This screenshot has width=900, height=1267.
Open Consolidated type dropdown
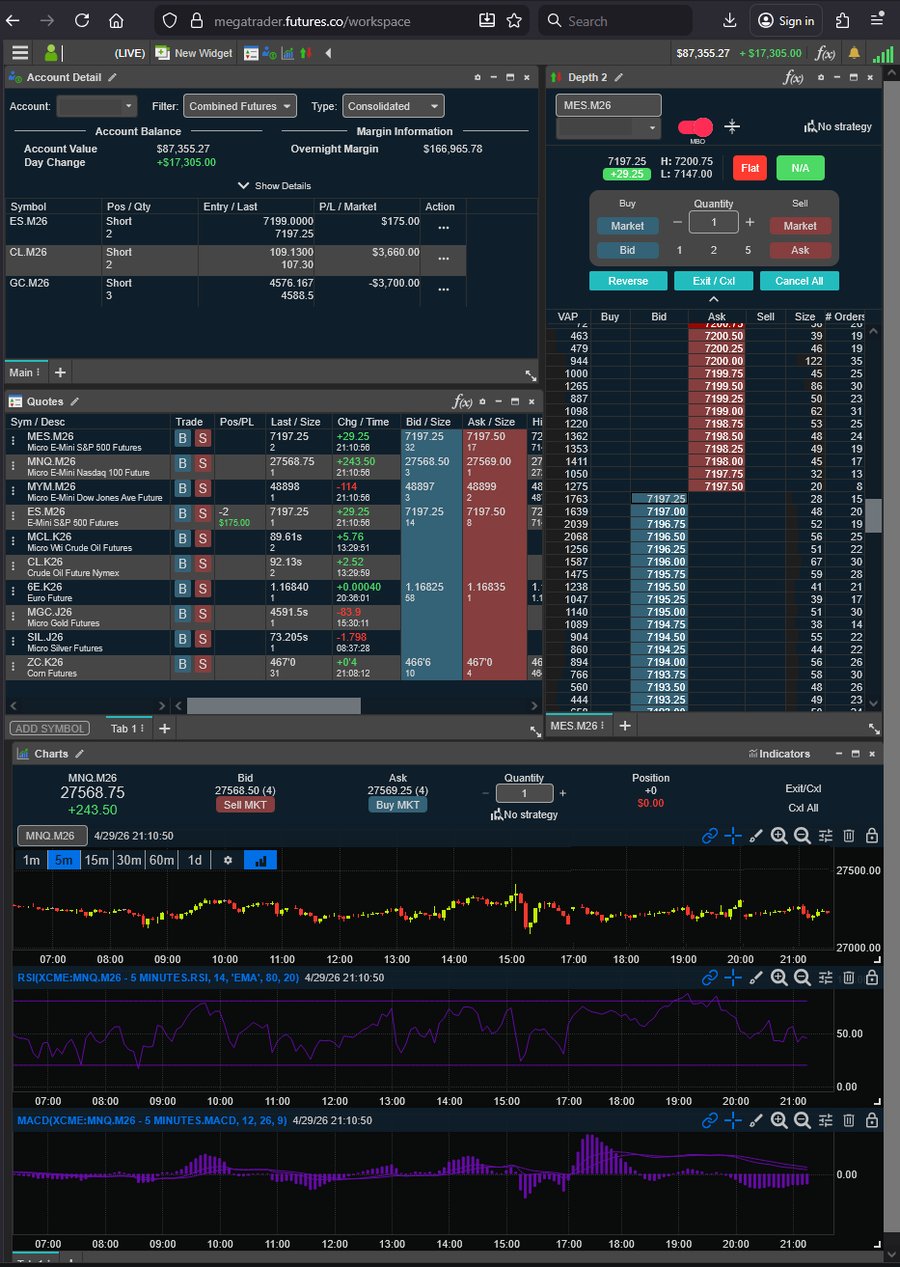point(393,106)
